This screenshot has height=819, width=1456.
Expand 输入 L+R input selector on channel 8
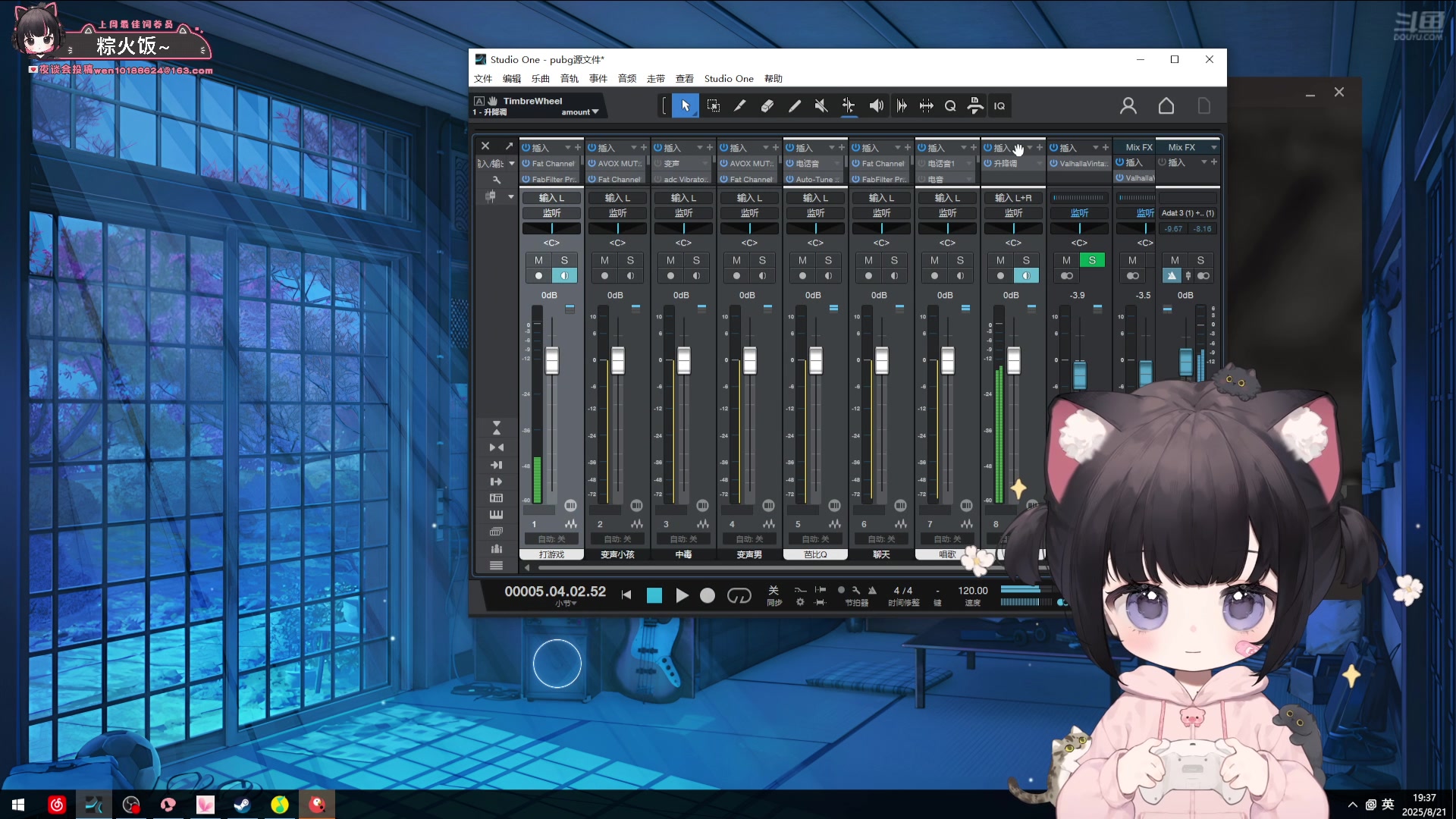(1013, 198)
